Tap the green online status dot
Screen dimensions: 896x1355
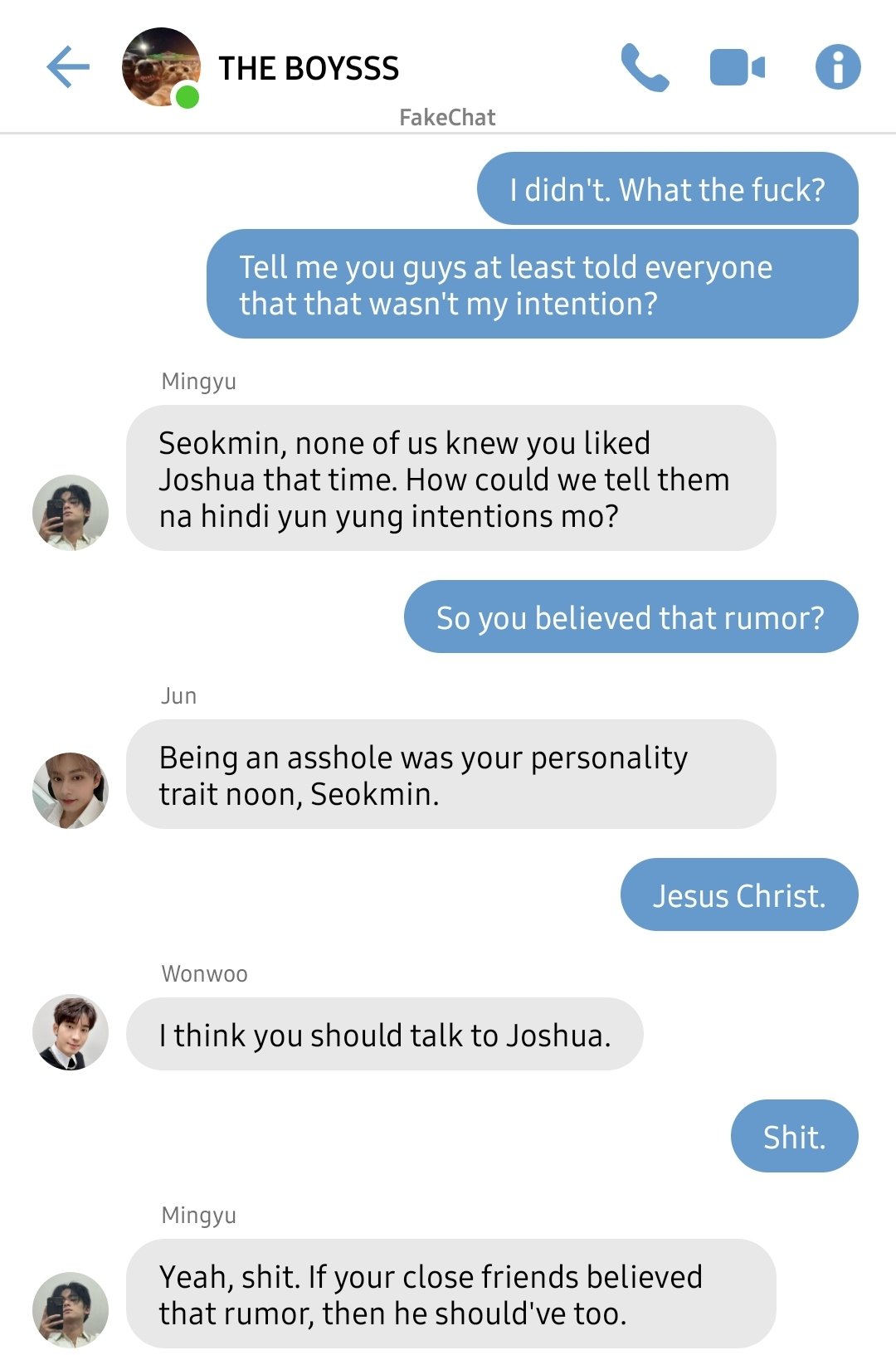coord(187,97)
